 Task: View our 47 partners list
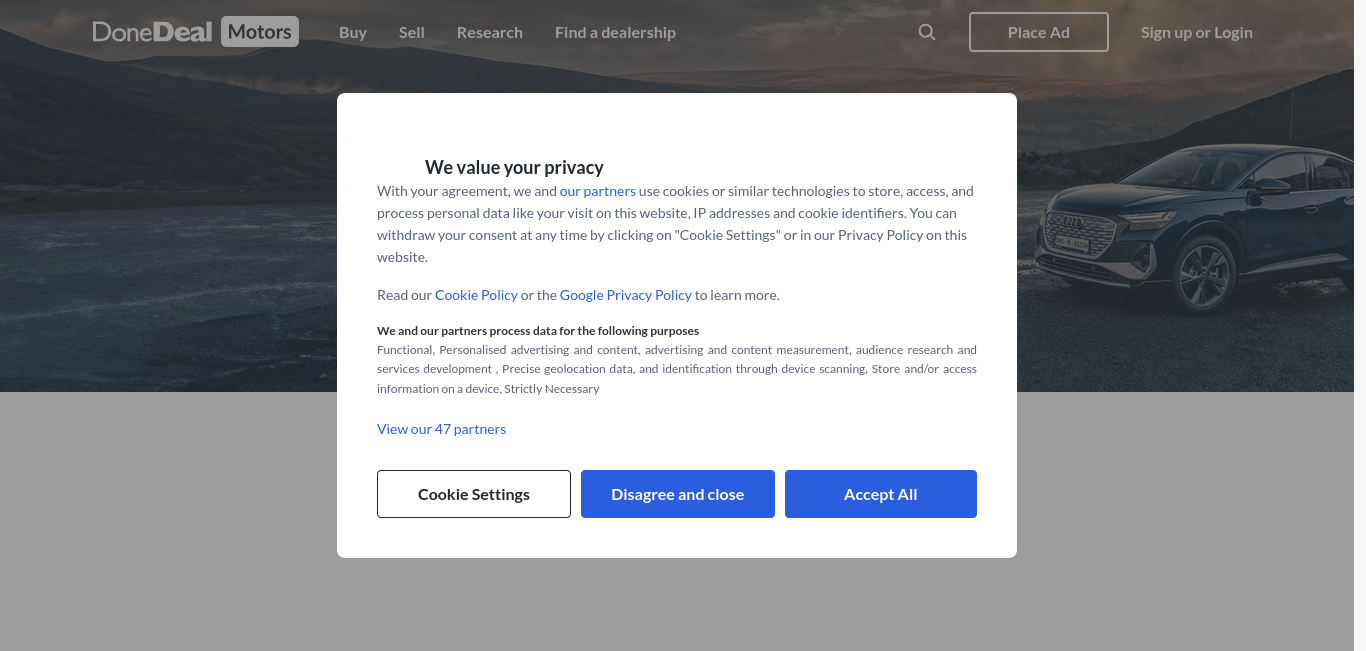pyautogui.click(x=442, y=429)
